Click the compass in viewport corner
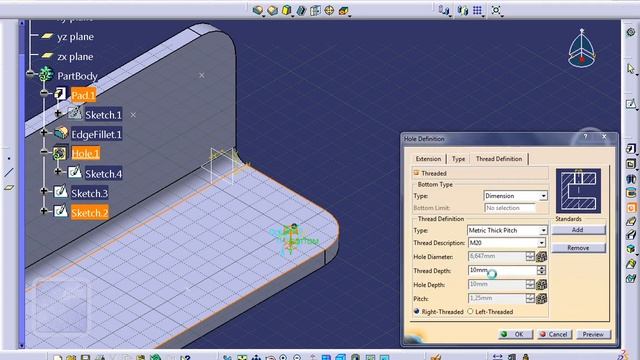Viewport: 640px width, 360px height. [x=582, y=49]
